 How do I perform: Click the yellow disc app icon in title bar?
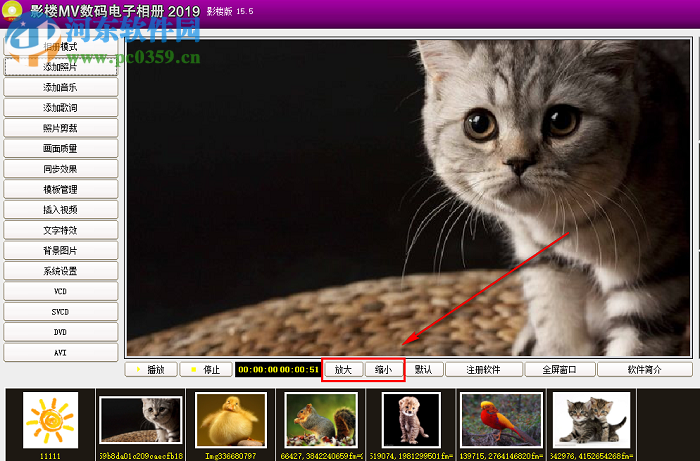tap(12, 10)
